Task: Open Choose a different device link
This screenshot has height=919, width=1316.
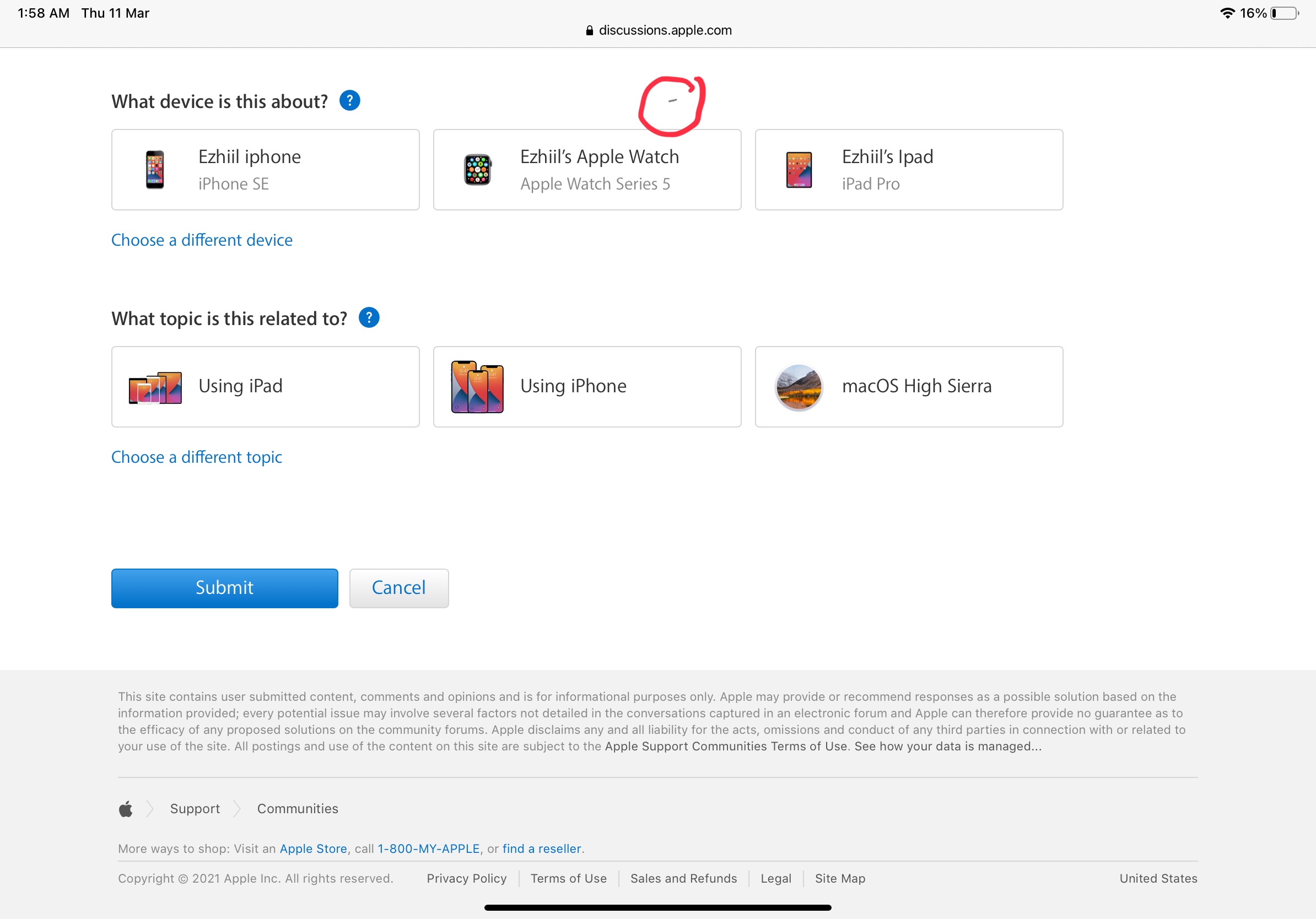Action: point(202,240)
